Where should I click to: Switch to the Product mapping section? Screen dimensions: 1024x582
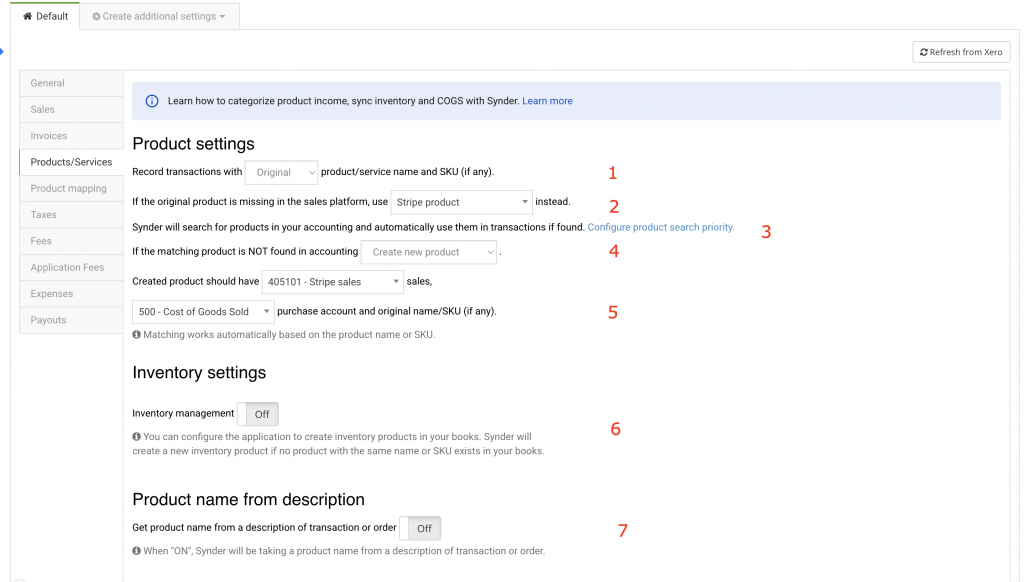(69, 188)
